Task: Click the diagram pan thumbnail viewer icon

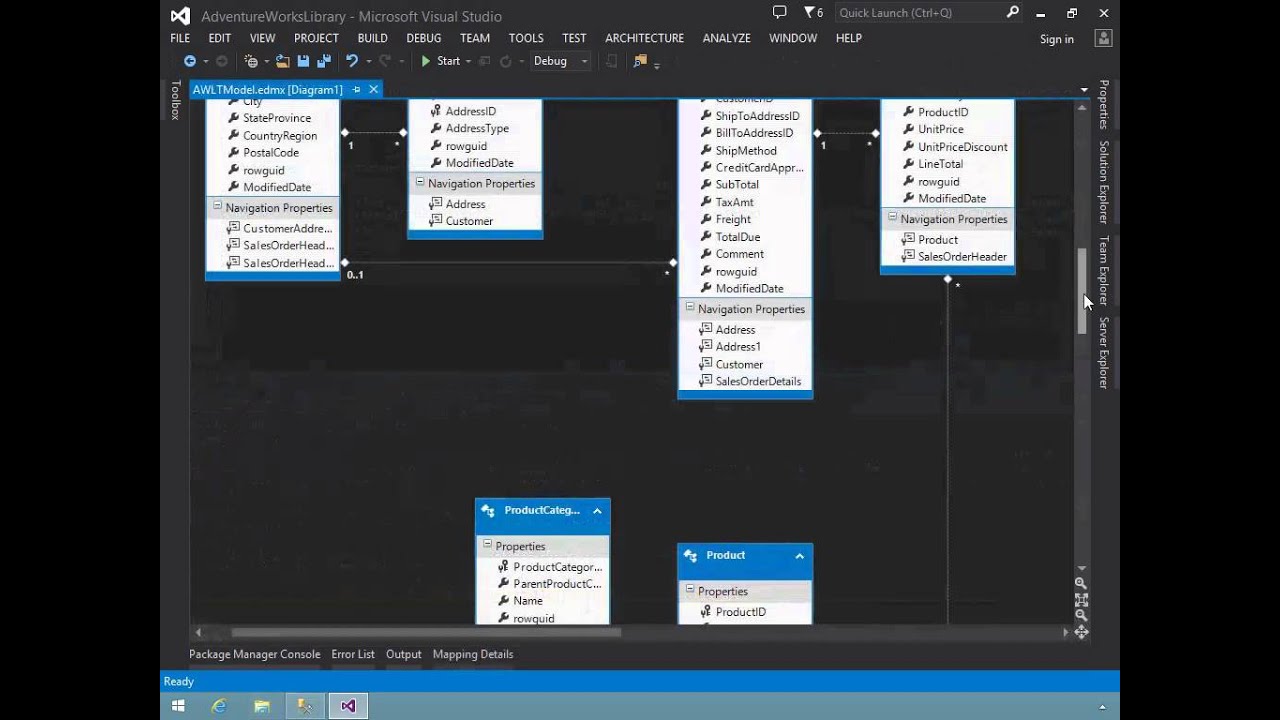Action: (1081, 632)
